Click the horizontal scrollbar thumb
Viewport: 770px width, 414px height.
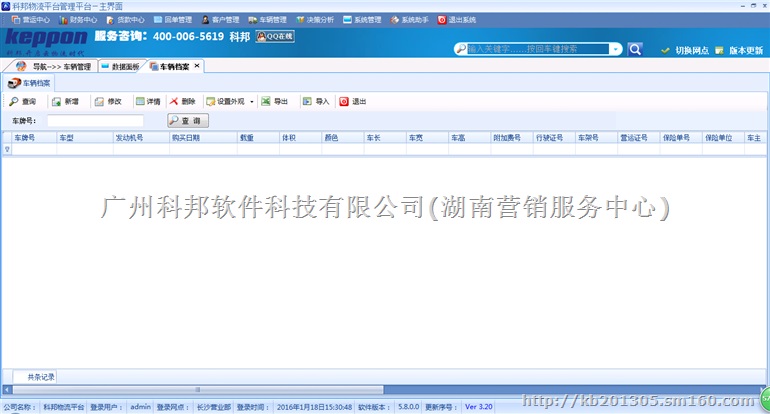(x=198, y=390)
